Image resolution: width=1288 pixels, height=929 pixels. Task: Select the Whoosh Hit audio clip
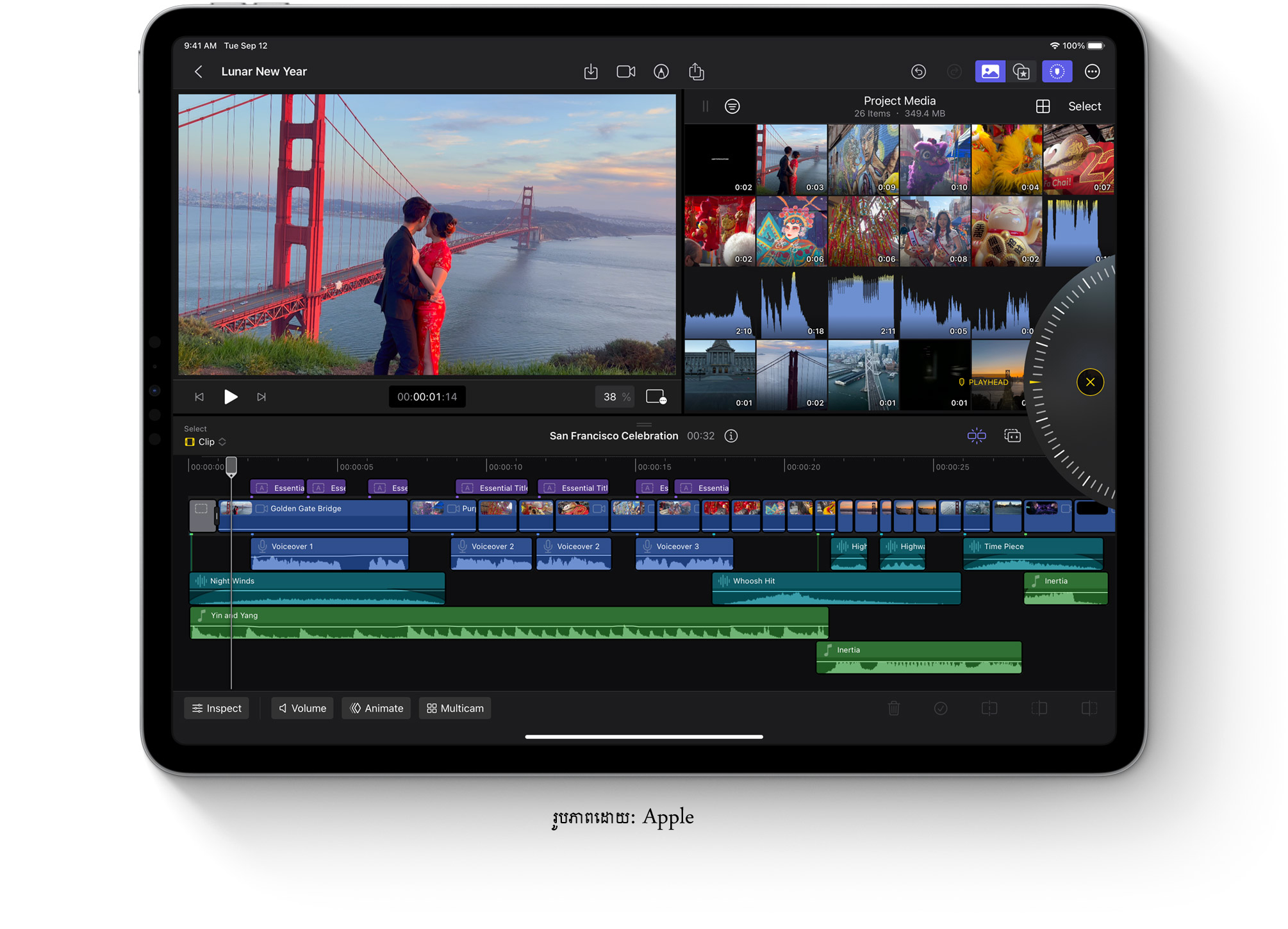point(836,589)
